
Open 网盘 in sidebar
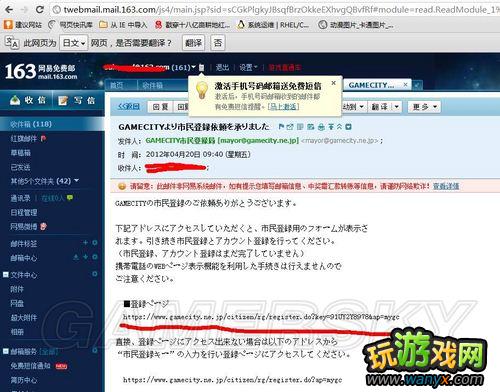(x=17, y=303)
